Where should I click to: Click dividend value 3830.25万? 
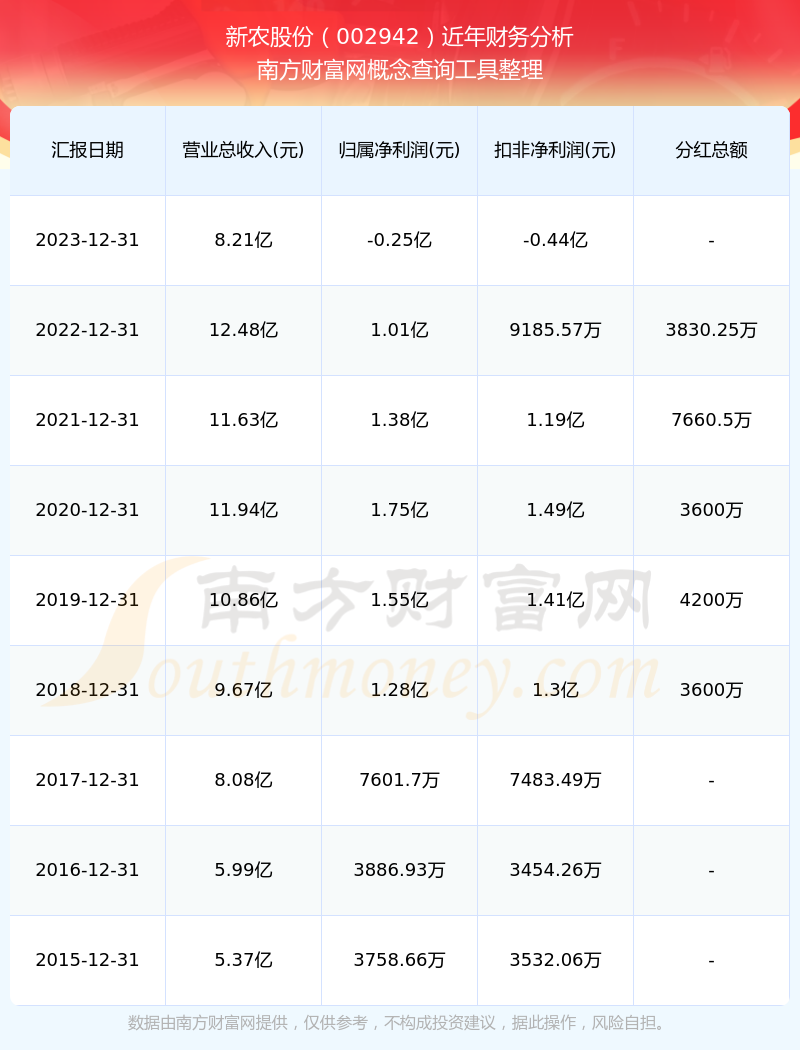click(x=712, y=330)
